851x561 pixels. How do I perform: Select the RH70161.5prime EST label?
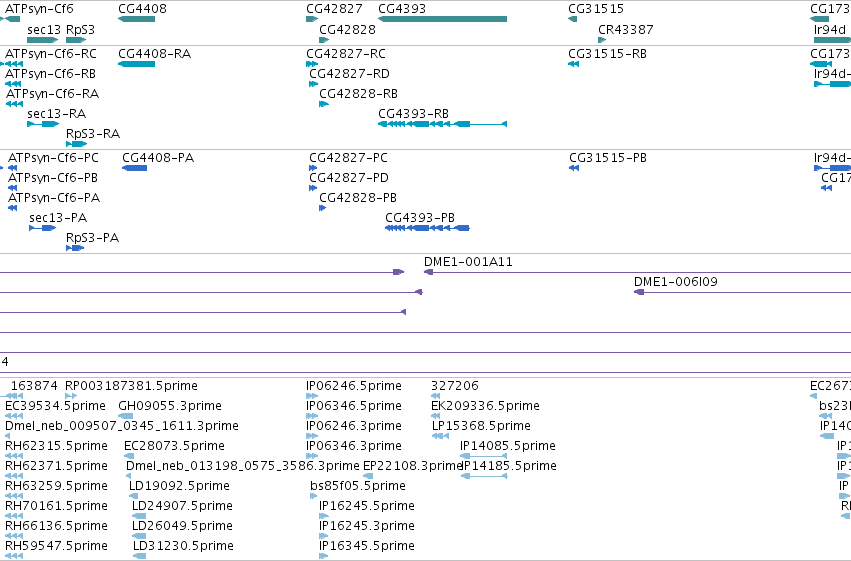pos(56,506)
